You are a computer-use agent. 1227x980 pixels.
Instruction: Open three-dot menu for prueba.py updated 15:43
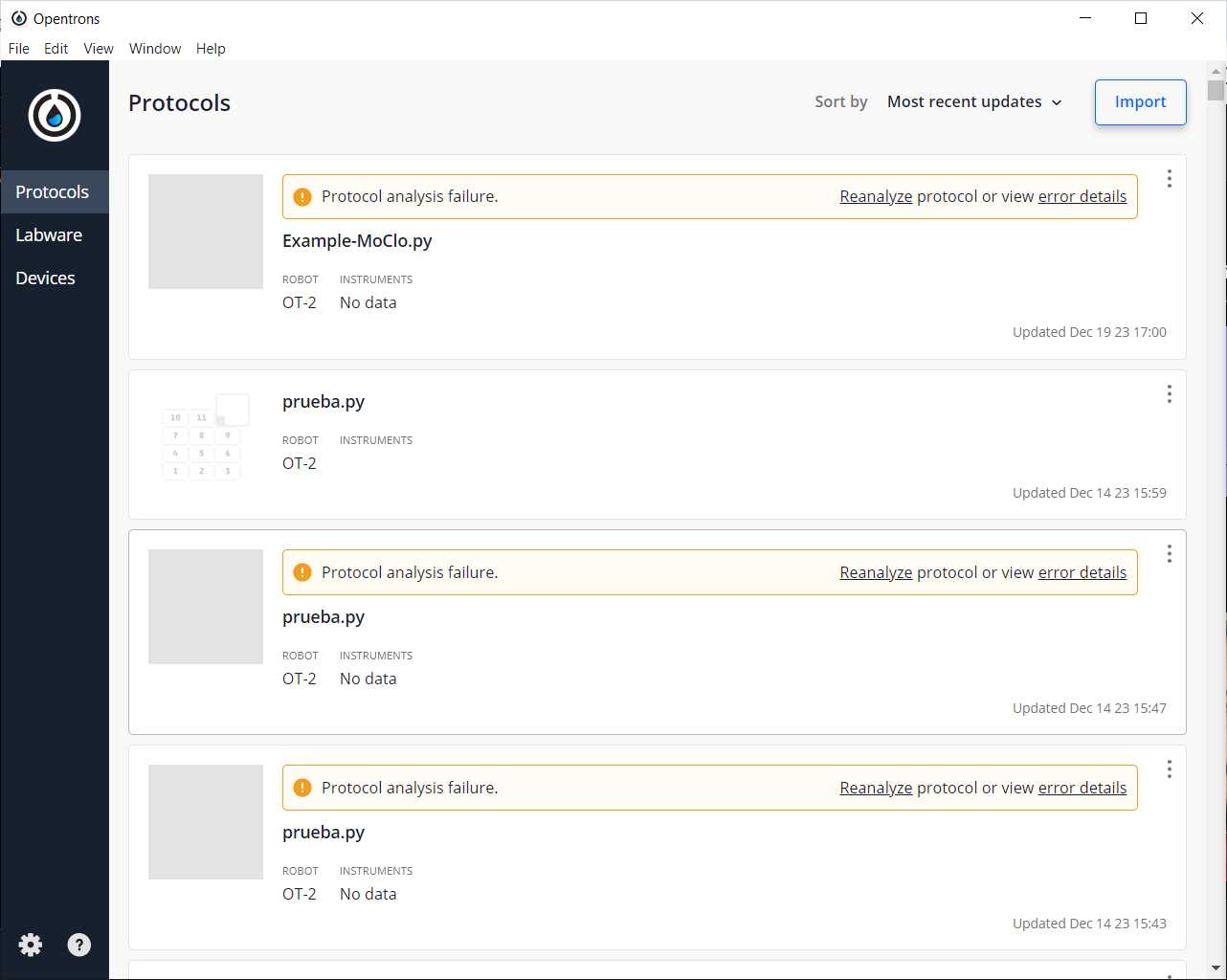pyautogui.click(x=1169, y=769)
